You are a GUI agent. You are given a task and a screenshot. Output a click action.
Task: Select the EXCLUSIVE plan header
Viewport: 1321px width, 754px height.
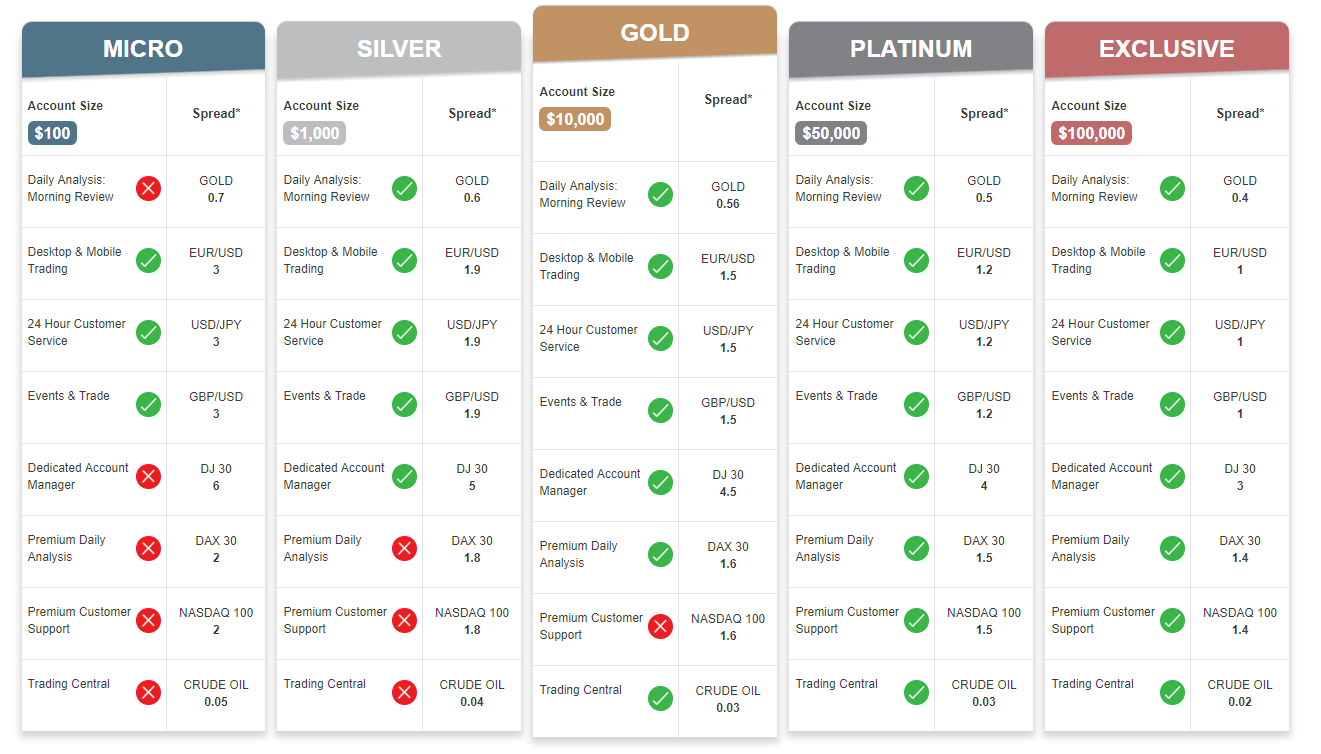coord(1167,49)
